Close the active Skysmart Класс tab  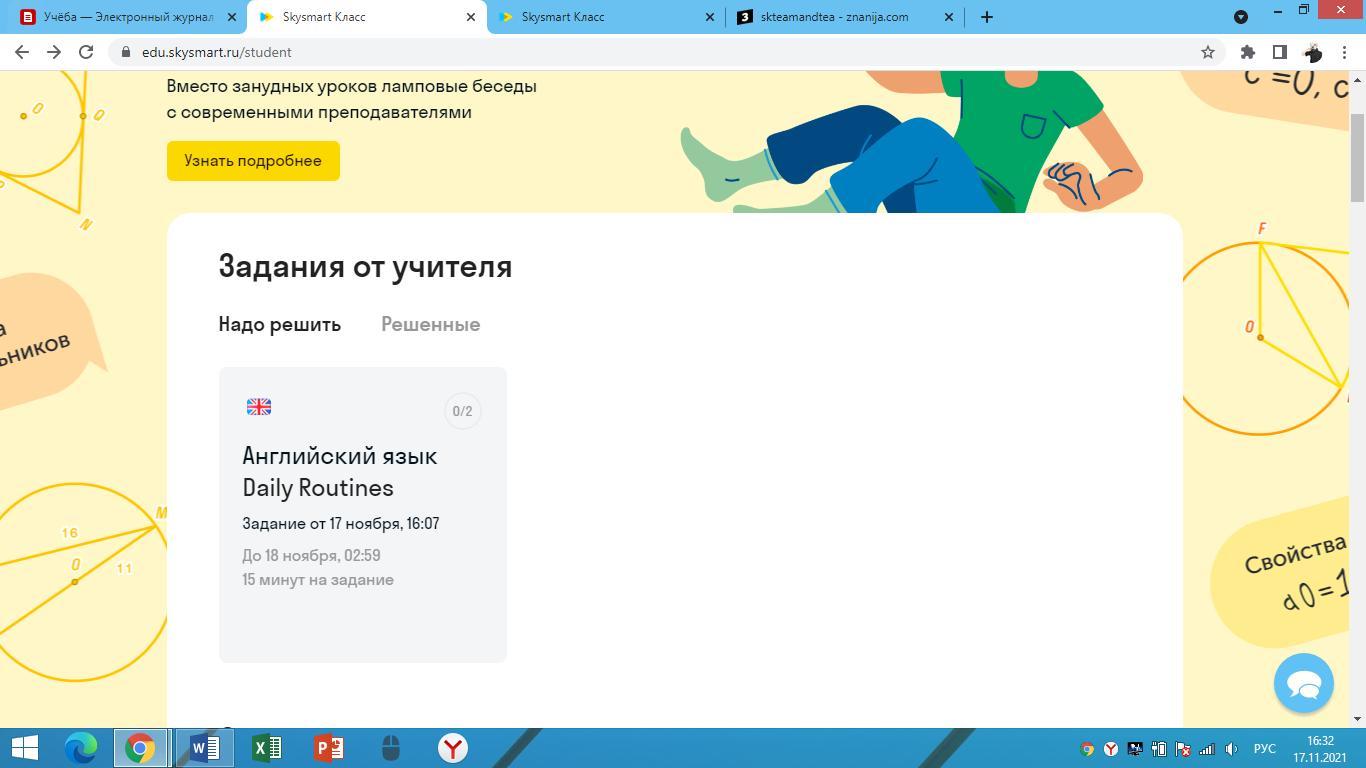(471, 17)
